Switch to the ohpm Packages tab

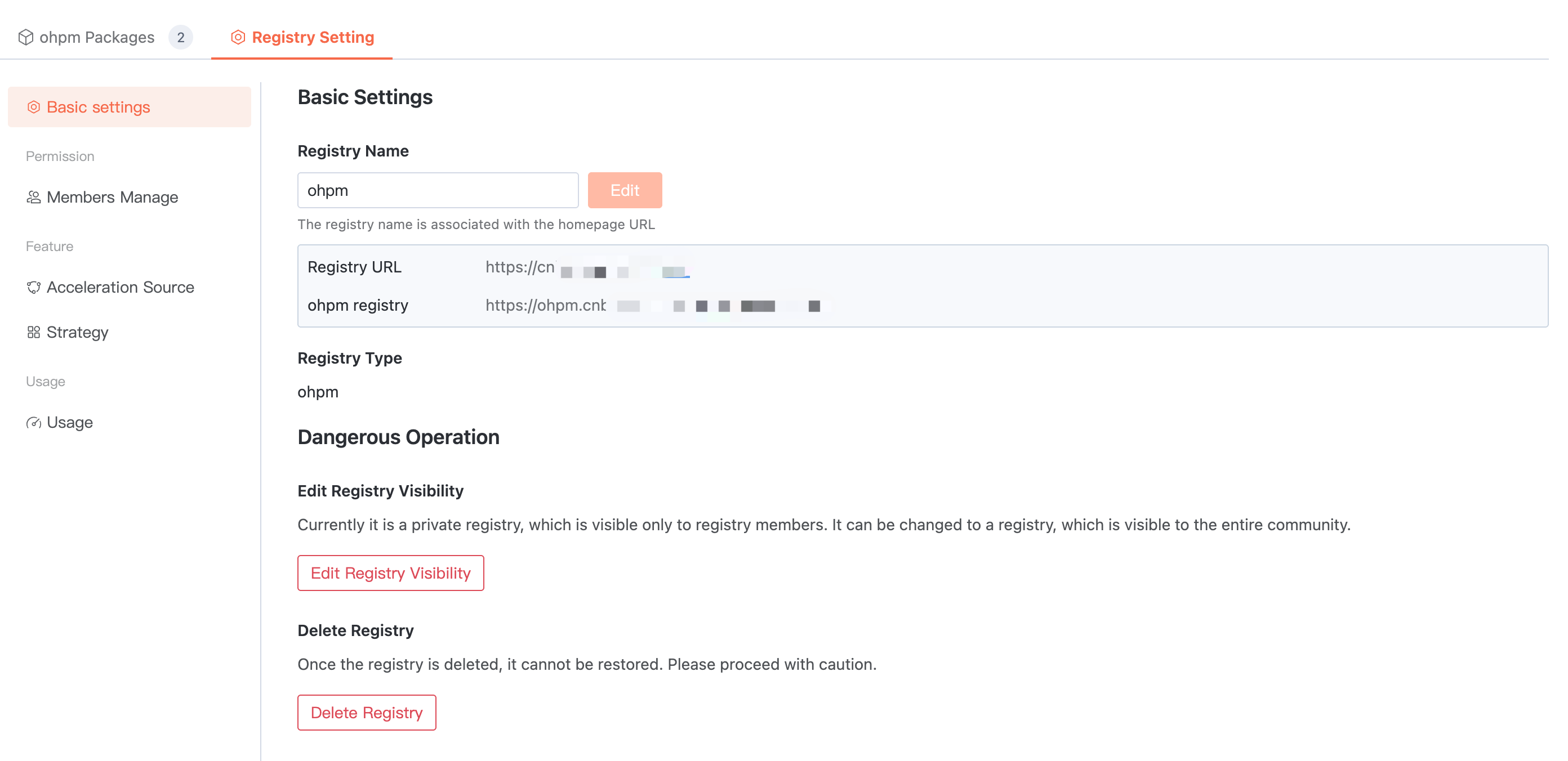[96, 37]
